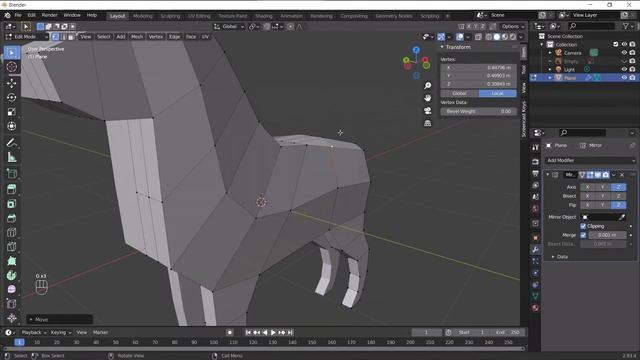The height and width of the screenshot is (360, 640).
Task: Open the Tool properties tab icon
Action: (x=536, y=147)
